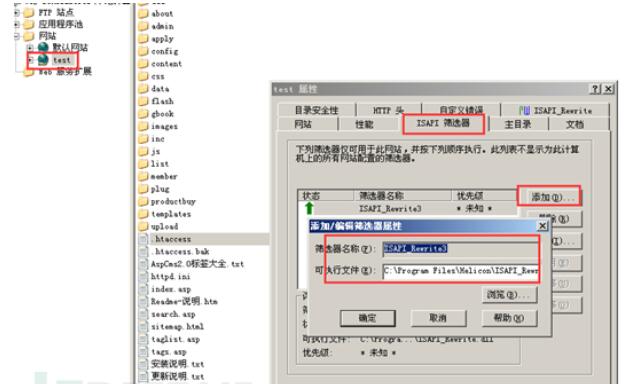Viewport: 628px width, 384px height.
Task: Click the 浏览 browse button
Action: coord(509,295)
